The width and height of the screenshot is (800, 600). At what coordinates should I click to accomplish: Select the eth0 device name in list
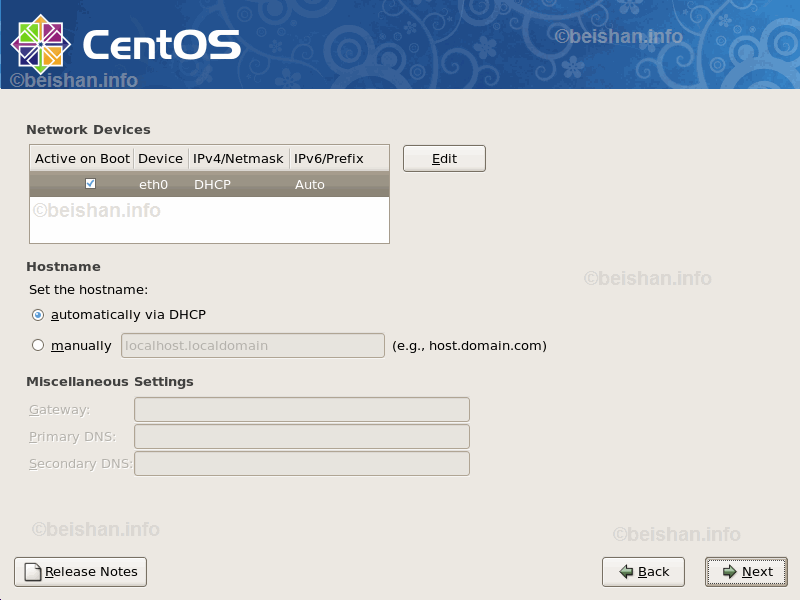pyautogui.click(x=153, y=185)
